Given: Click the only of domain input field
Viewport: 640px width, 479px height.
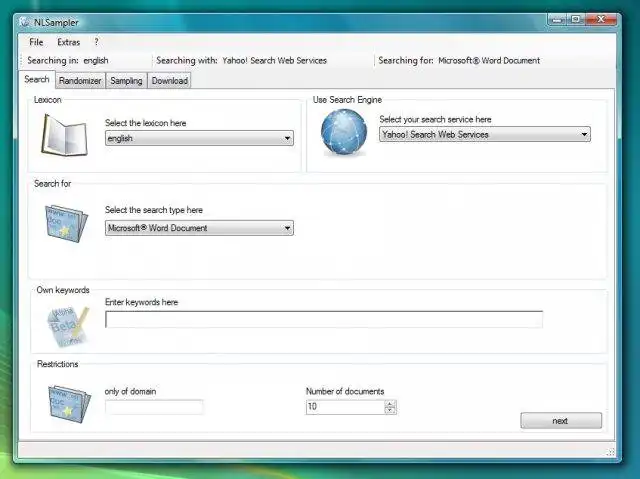Looking at the screenshot, I should [154, 407].
